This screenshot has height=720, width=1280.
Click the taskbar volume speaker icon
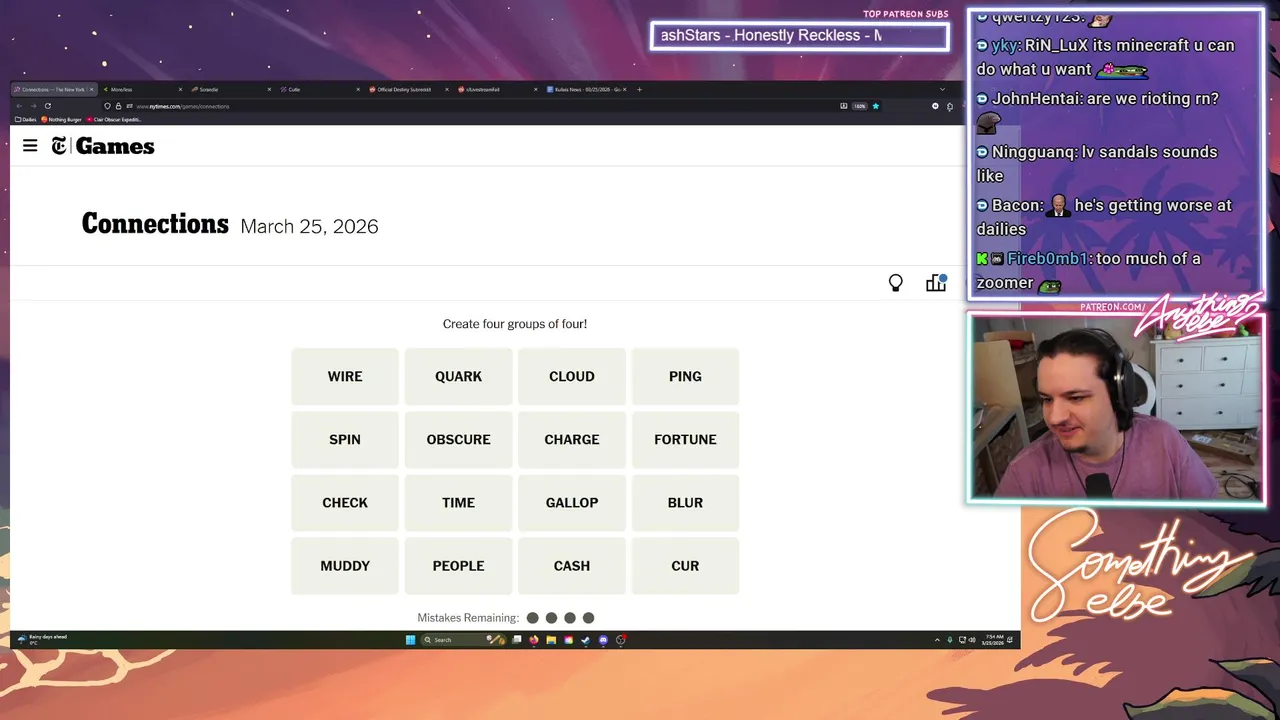pyautogui.click(x=972, y=640)
